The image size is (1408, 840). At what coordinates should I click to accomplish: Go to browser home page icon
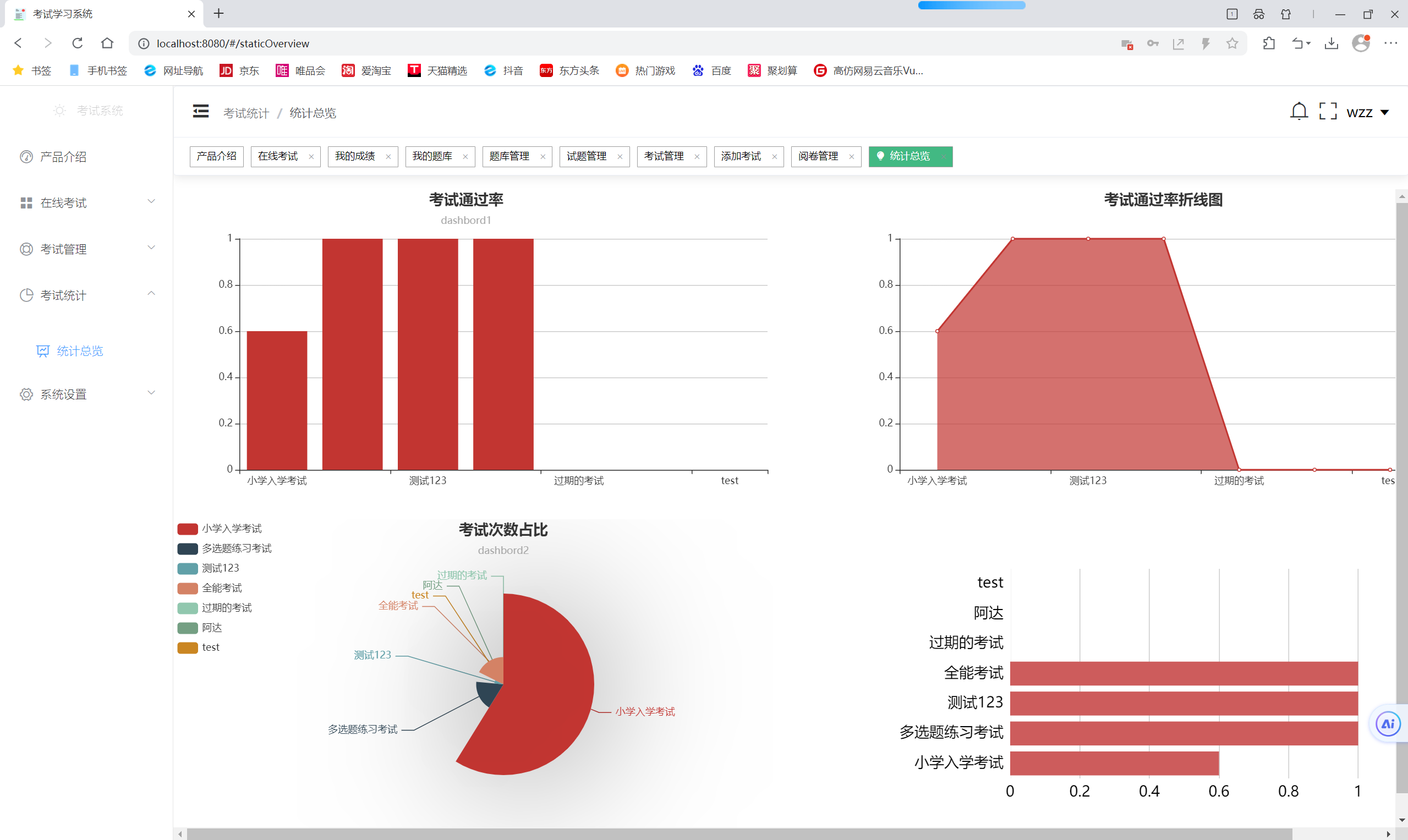107,43
